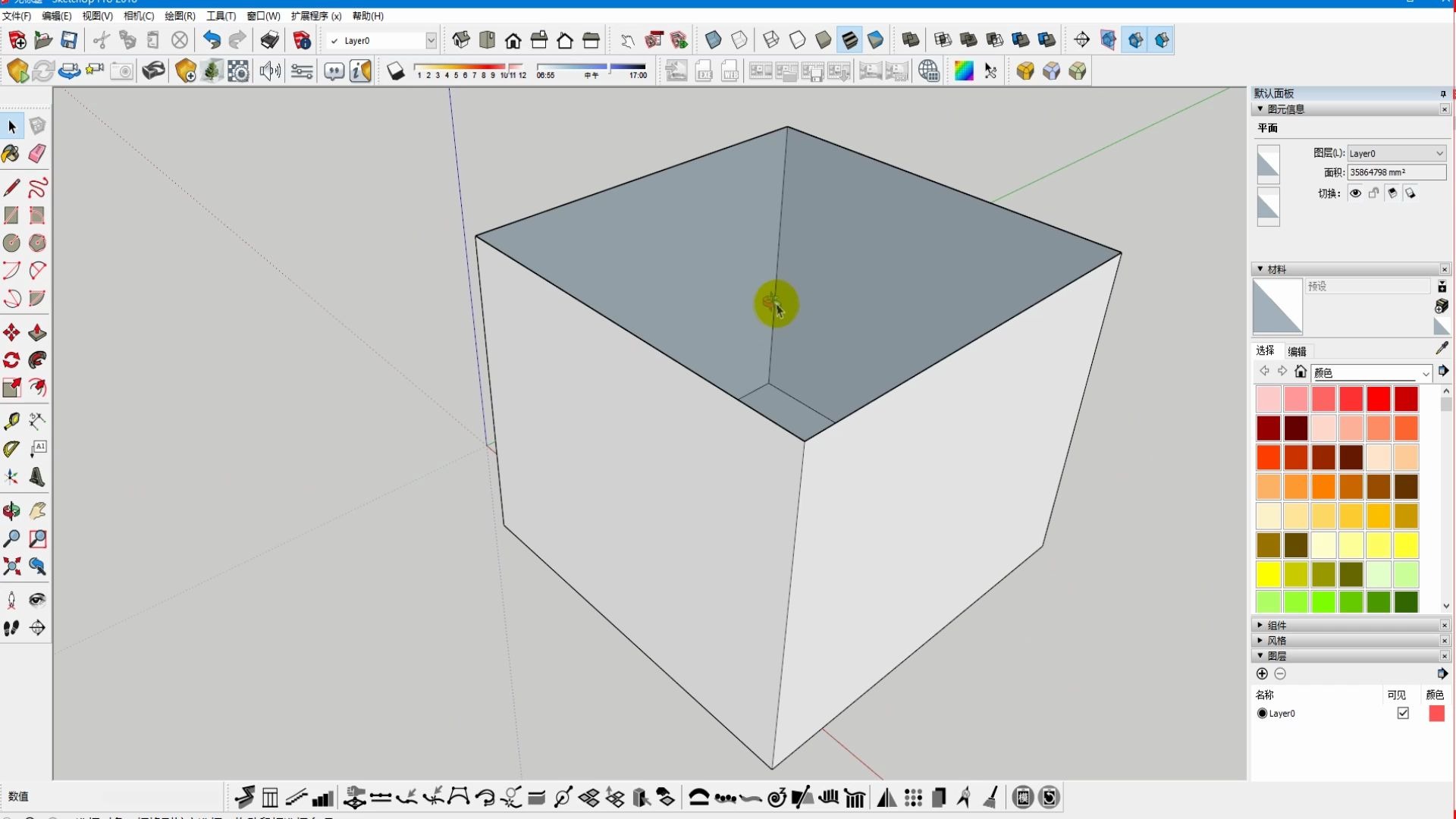
Task: Toggle Layer0 visibility checkbox in Layers panel
Action: pyautogui.click(x=1403, y=713)
